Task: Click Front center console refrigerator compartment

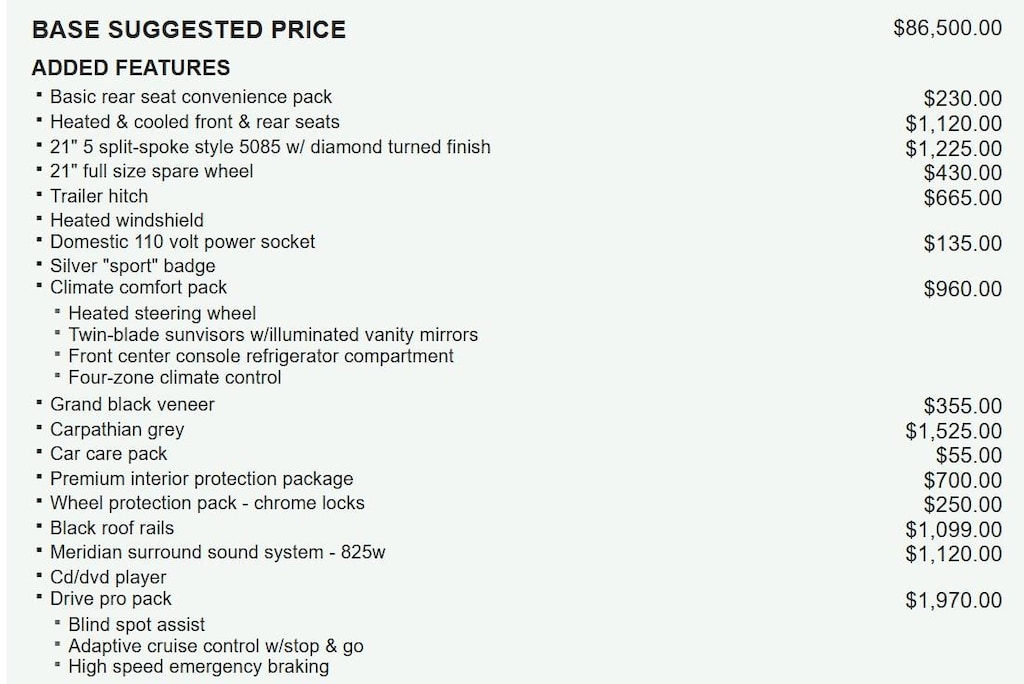Action: tap(261, 356)
